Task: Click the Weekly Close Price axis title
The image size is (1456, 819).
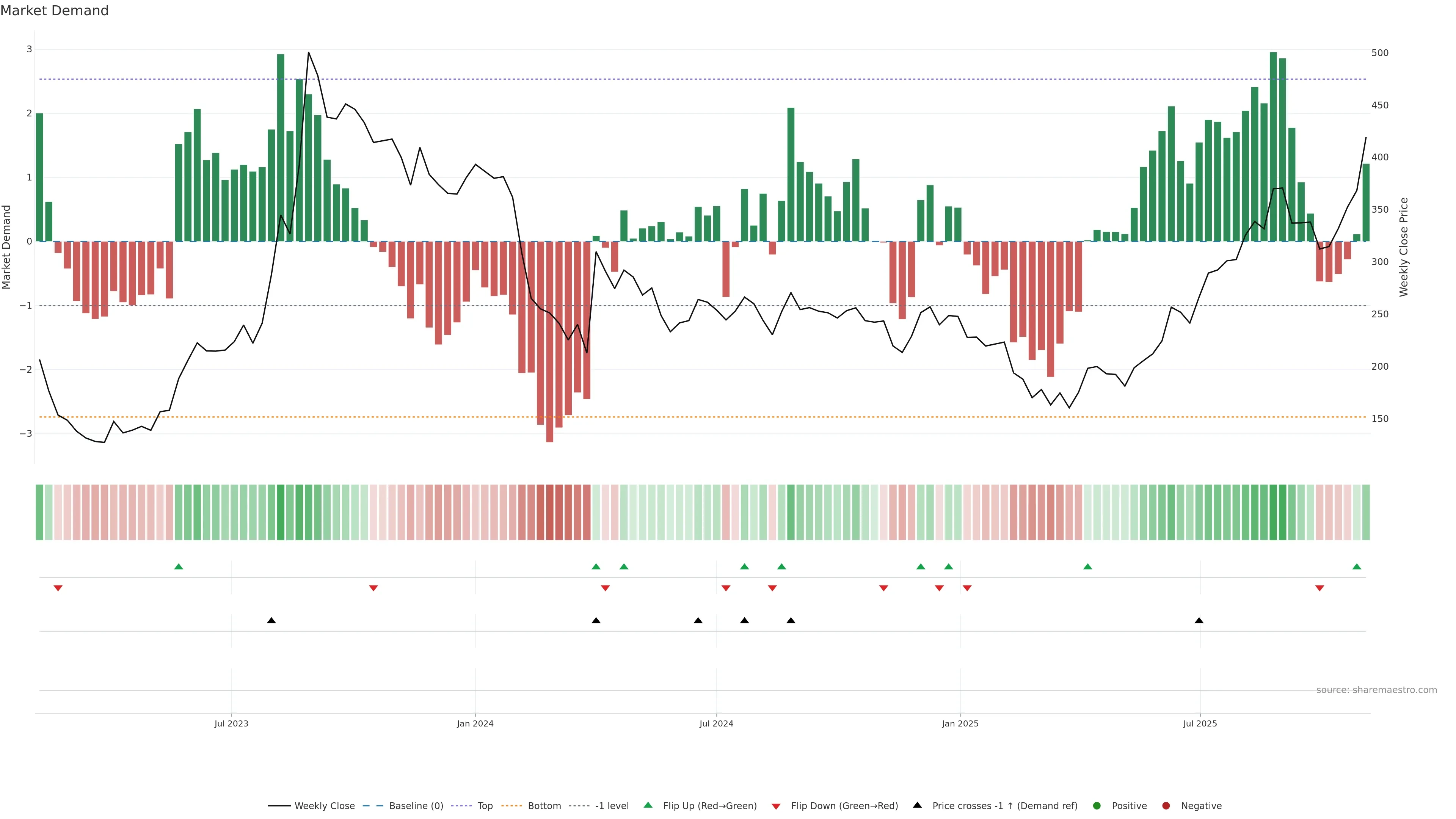Action: 1403,247
